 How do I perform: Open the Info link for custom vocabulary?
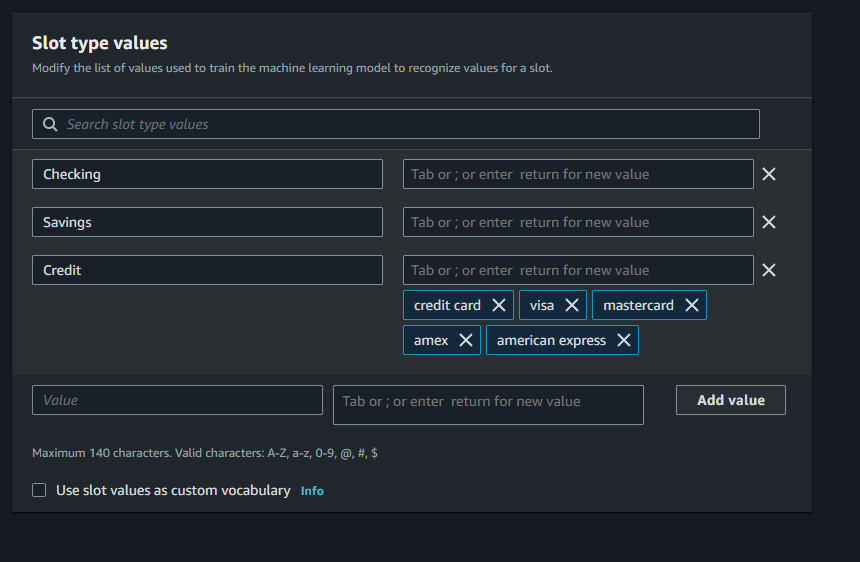coord(312,491)
